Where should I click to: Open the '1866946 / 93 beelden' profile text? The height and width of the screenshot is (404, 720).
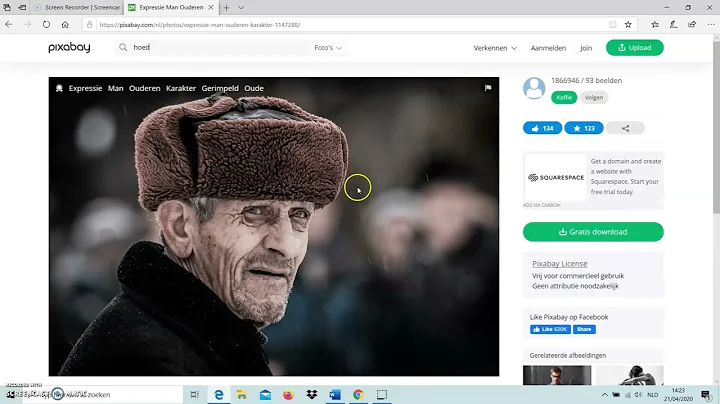(586, 80)
